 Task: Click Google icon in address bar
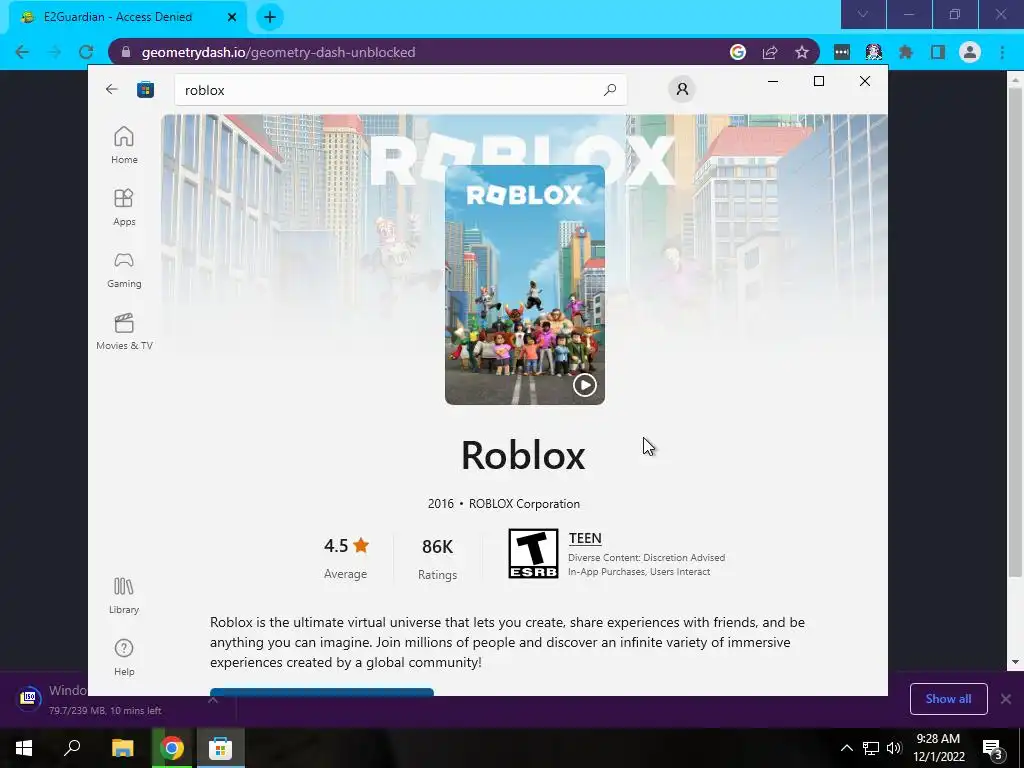pyautogui.click(x=738, y=52)
